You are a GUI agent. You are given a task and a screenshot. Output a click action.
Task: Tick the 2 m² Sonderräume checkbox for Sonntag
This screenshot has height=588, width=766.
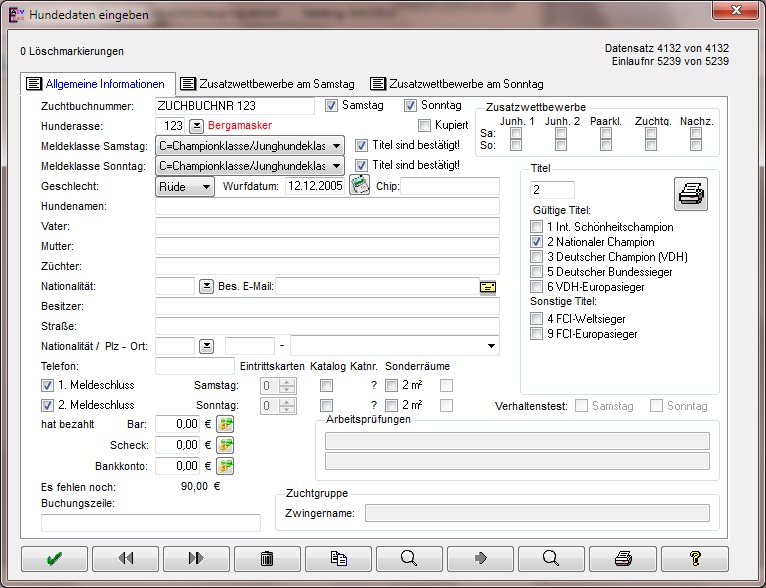(x=391, y=405)
